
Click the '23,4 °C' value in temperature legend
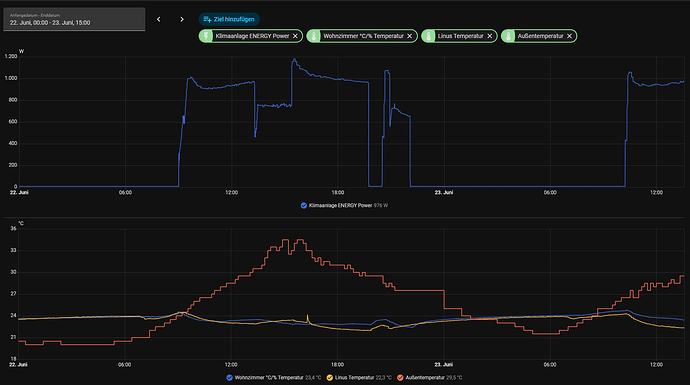point(313,378)
